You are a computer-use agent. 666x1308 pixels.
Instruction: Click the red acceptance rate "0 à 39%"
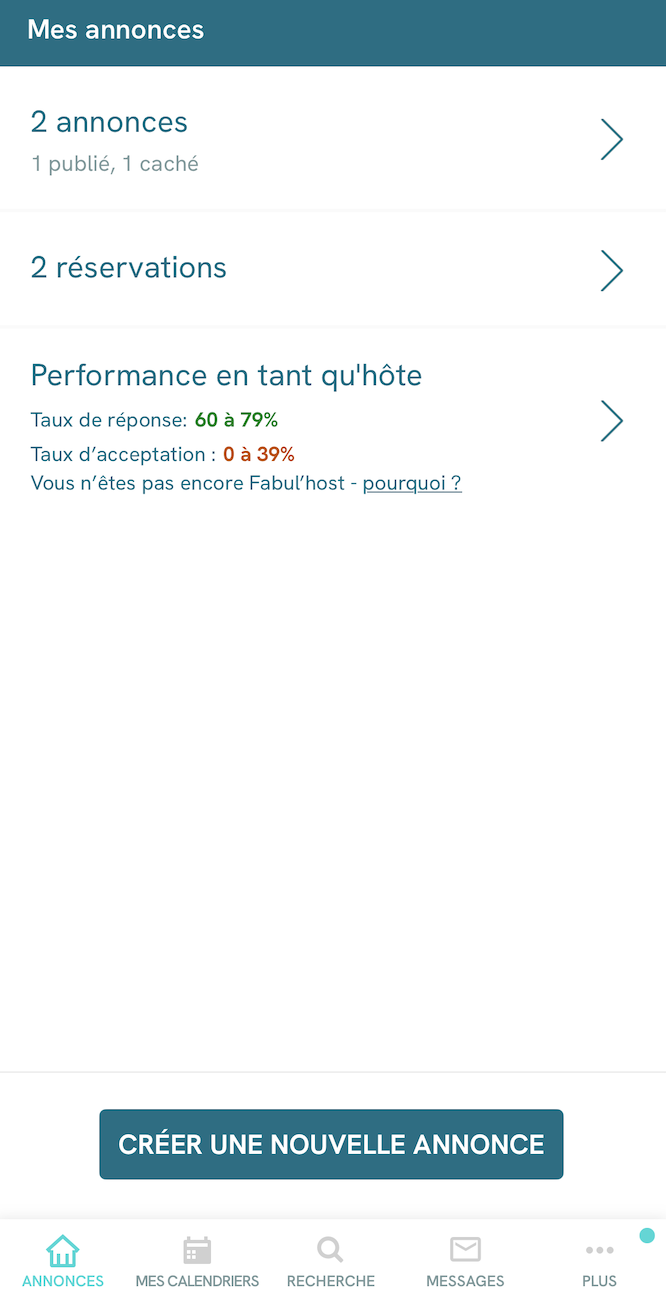[259, 454]
